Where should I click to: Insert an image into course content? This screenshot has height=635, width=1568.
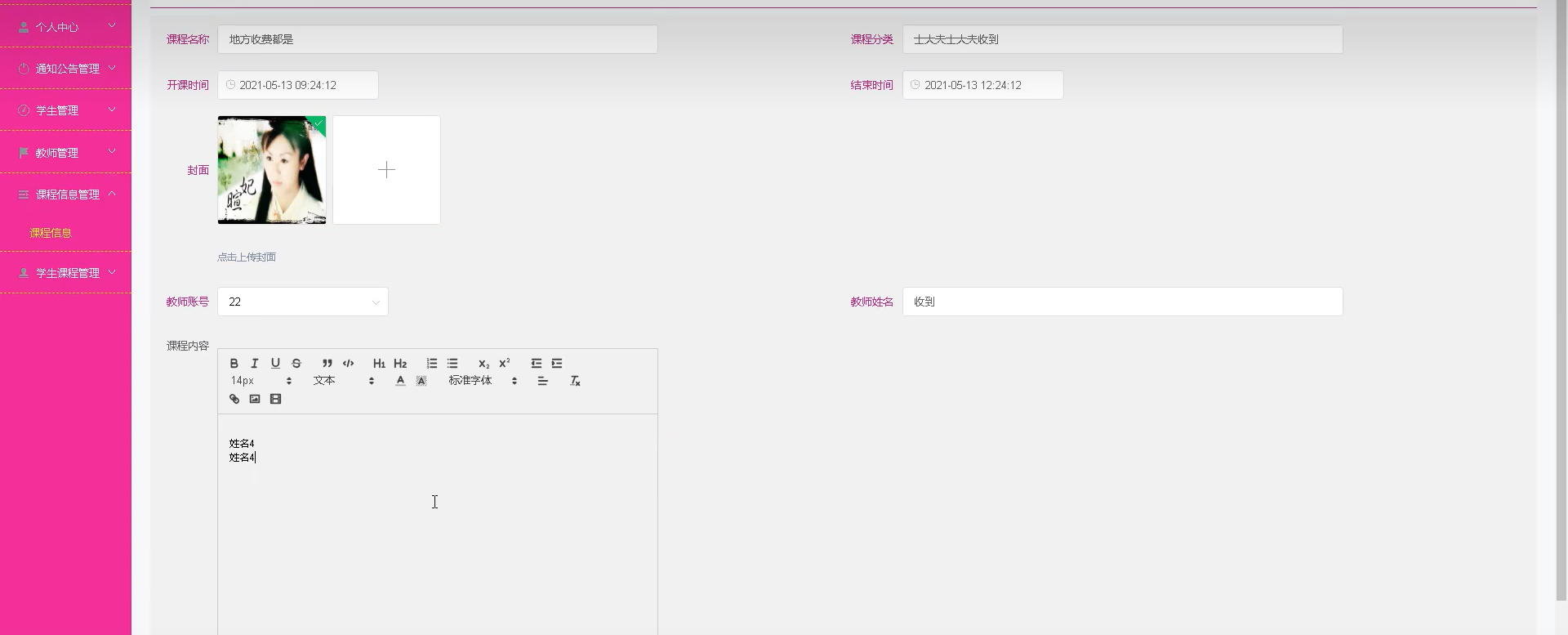[x=255, y=399]
